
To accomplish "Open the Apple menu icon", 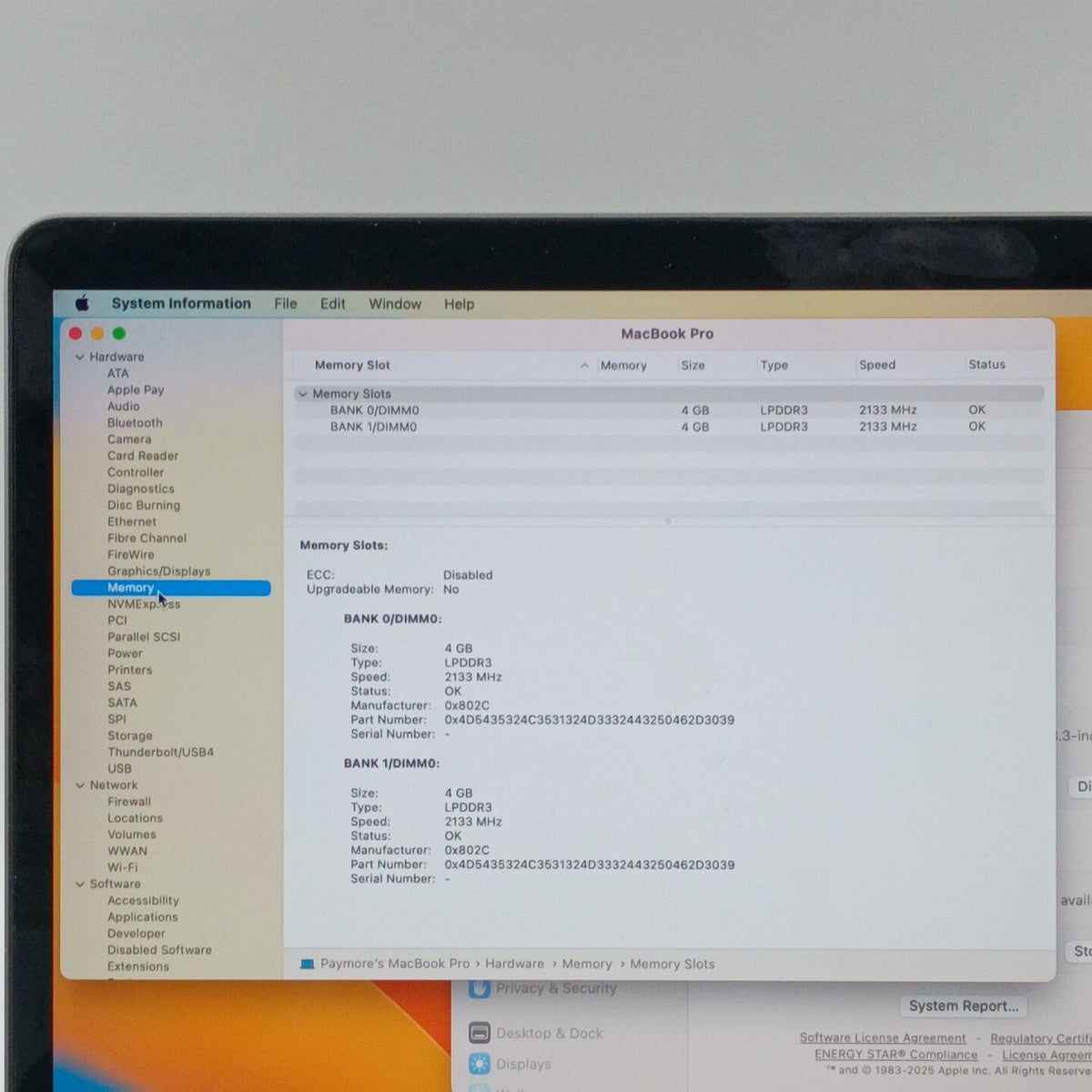I will (x=82, y=303).
